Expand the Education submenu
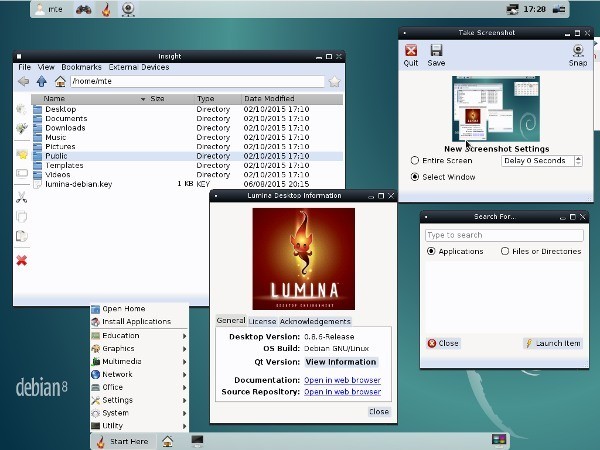This screenshot has width=600, height=450. (139, 336)
